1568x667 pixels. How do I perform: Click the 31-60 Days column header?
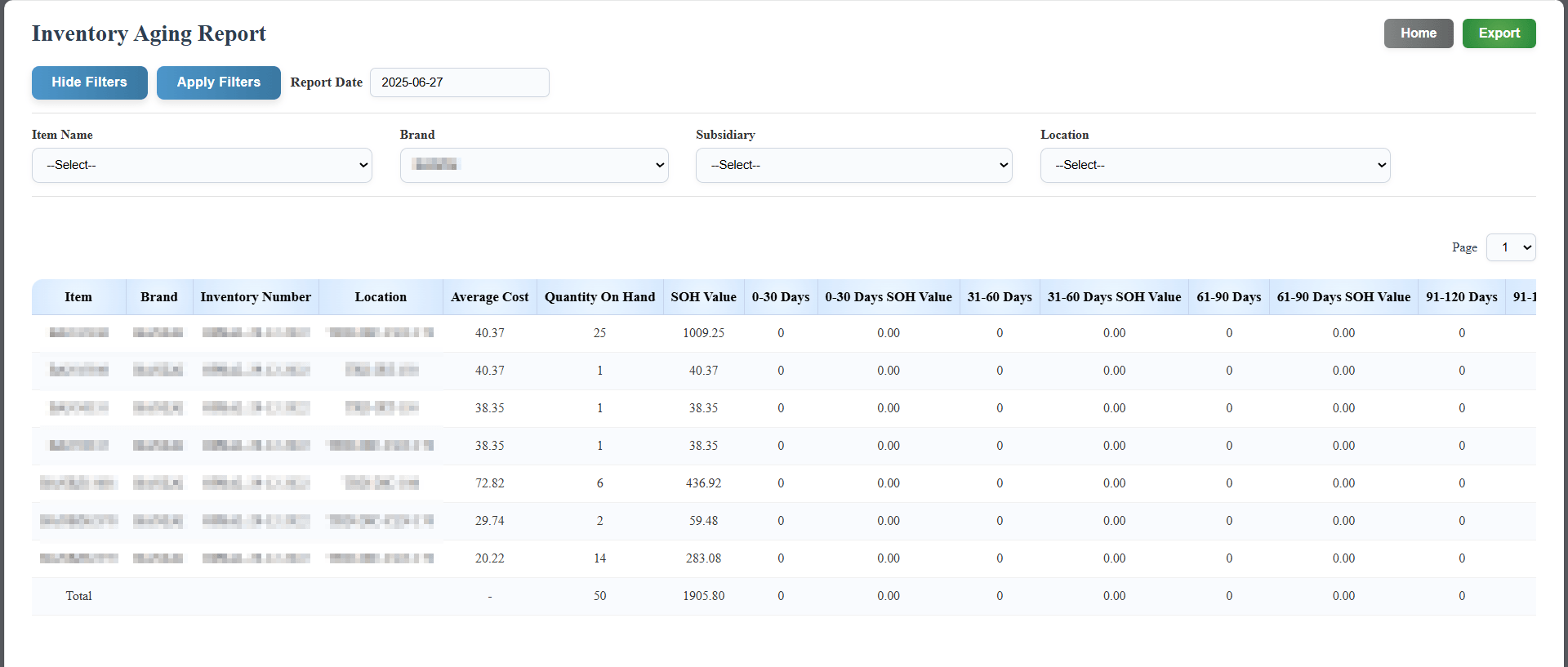click(x=1000, y=297)
